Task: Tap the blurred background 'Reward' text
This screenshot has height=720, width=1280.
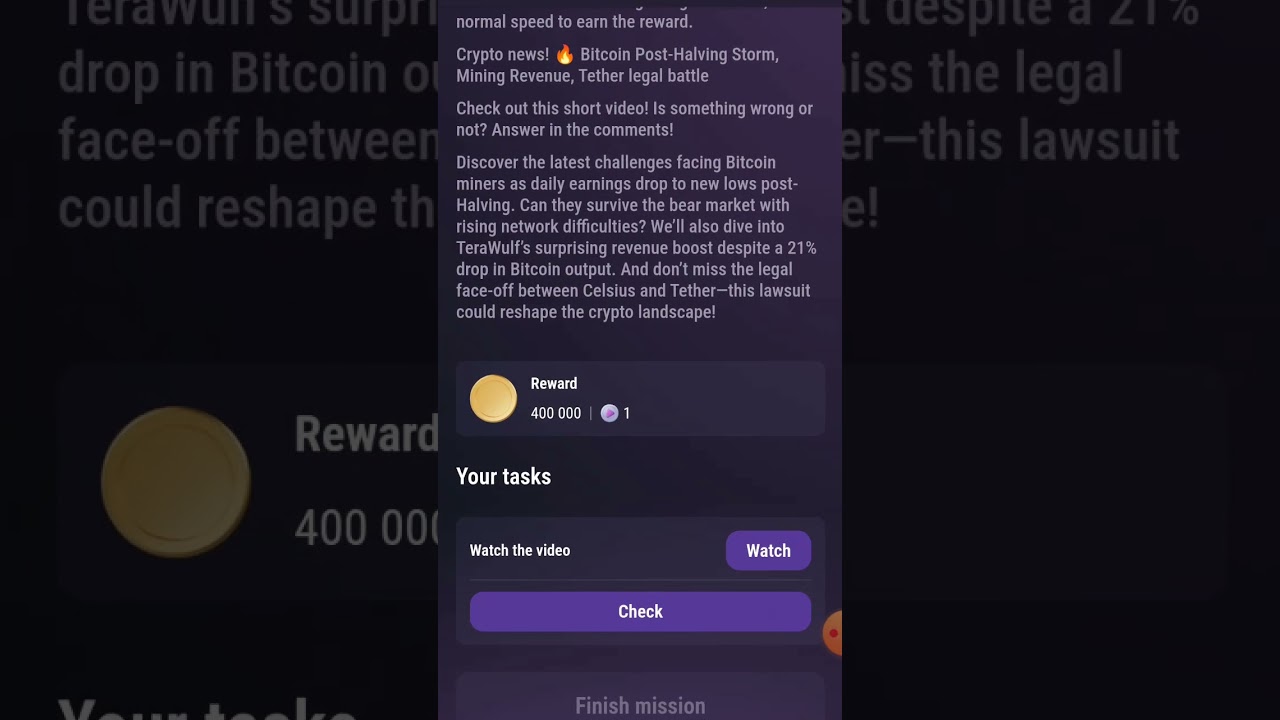Action: point(366,435)
